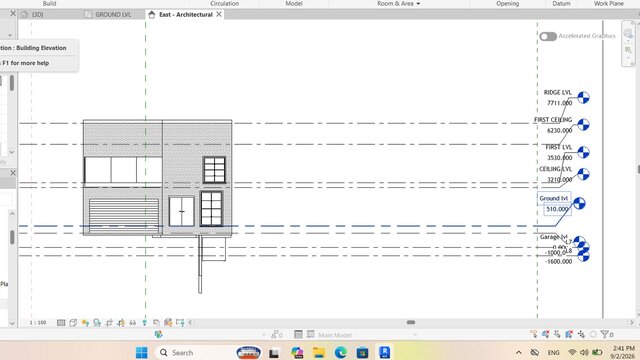Click the 3530.000 elevation value
The height and width of the screenshot is (360, 640).
[560, 158]
